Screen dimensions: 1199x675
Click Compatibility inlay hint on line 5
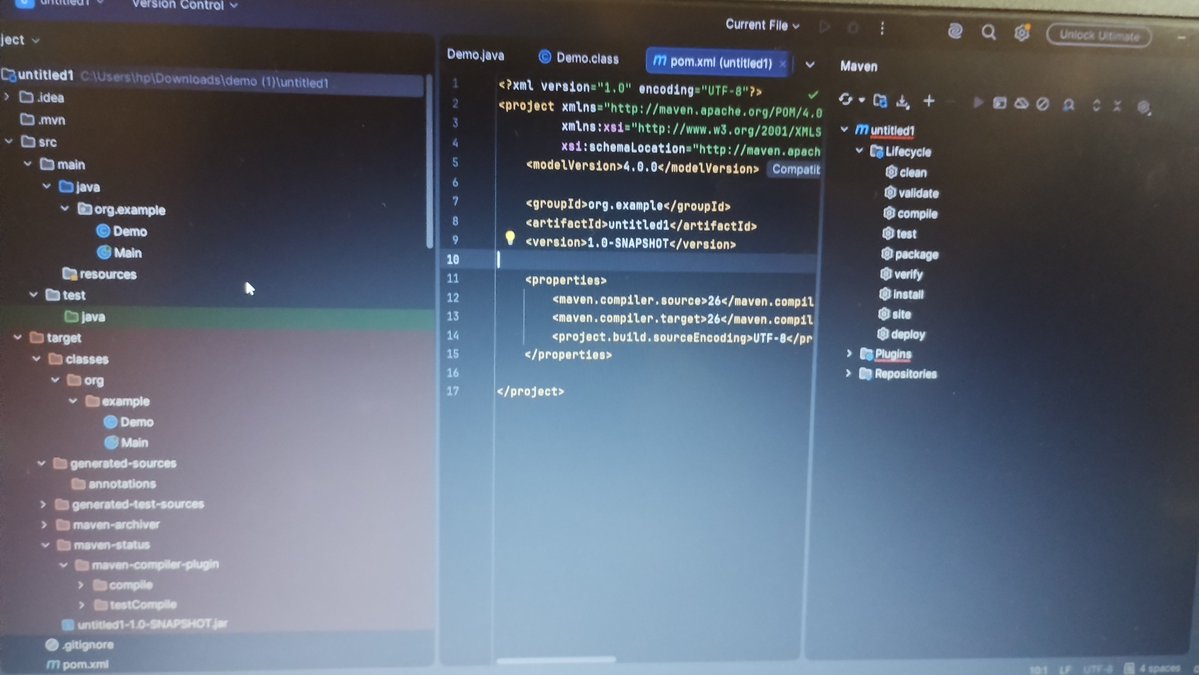pos(794,170)
